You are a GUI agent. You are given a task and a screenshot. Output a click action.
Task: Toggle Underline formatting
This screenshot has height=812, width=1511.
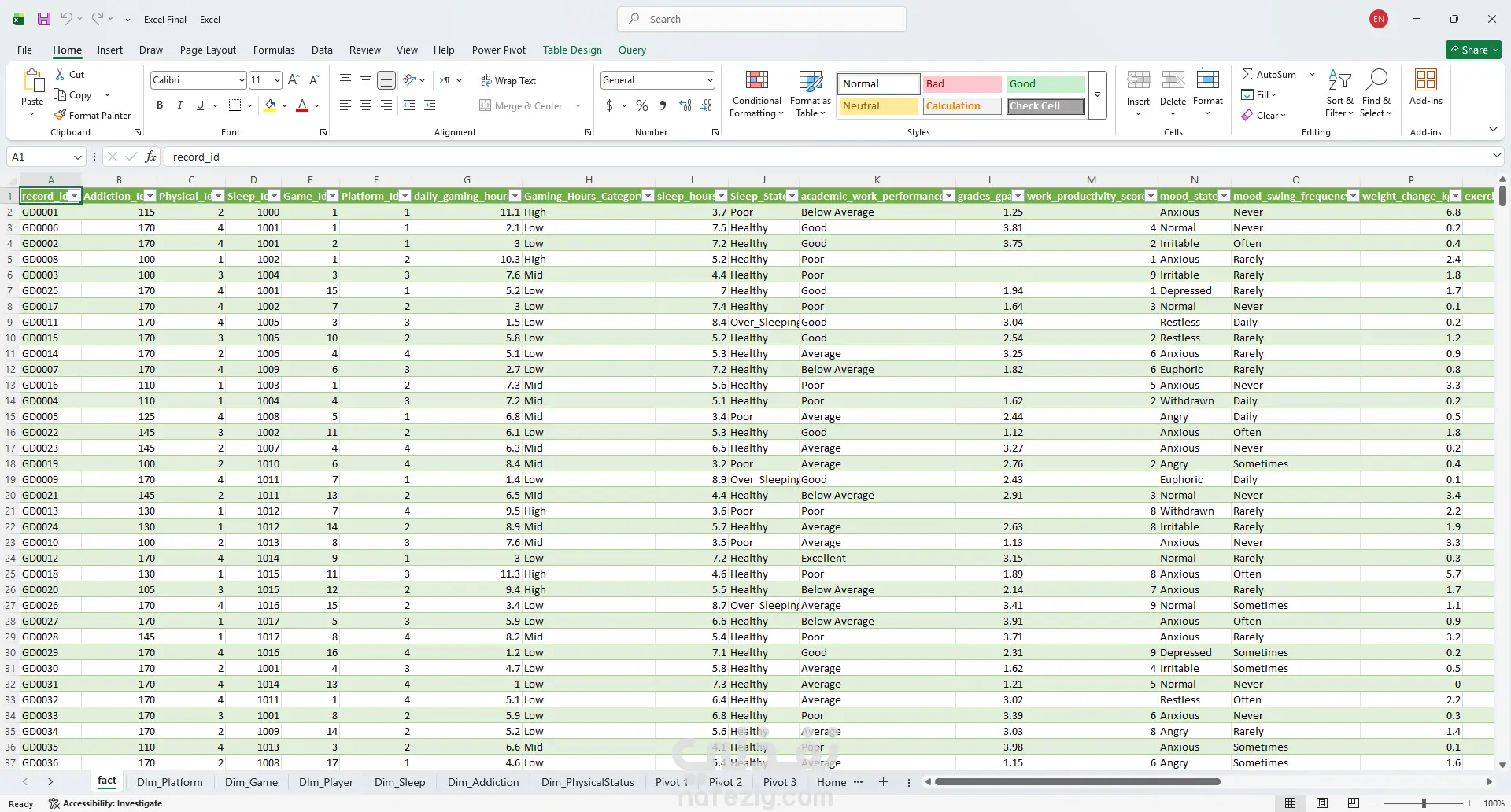click(x=200, y=105)
